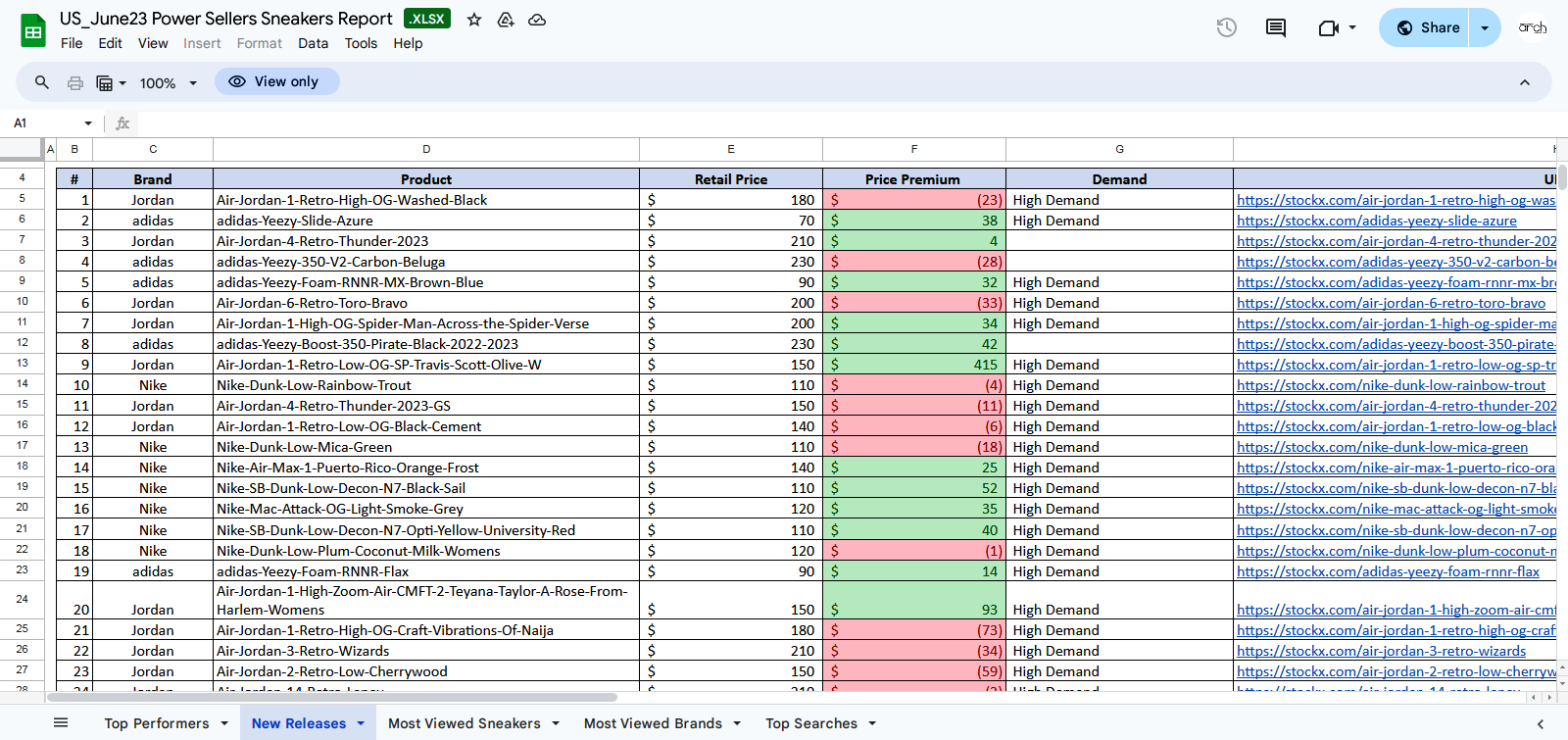The image size is (1568, 740).
Task: Click the move to folder icon
Action: (506, 20)
